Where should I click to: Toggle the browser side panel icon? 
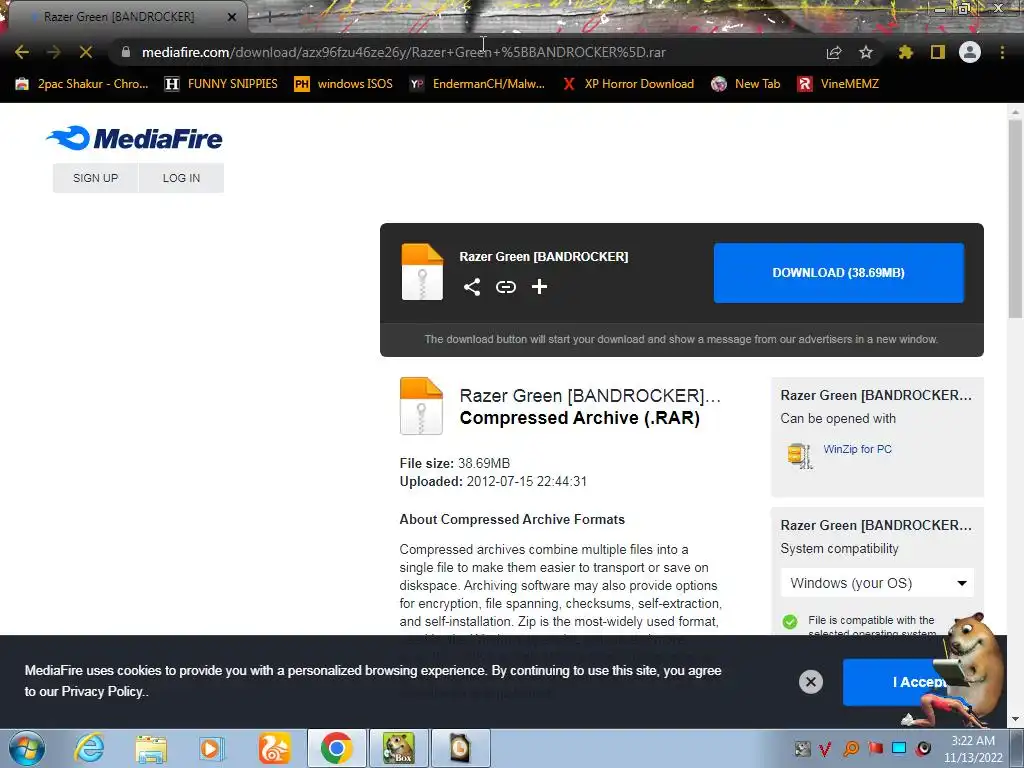[x=938, y=52]
